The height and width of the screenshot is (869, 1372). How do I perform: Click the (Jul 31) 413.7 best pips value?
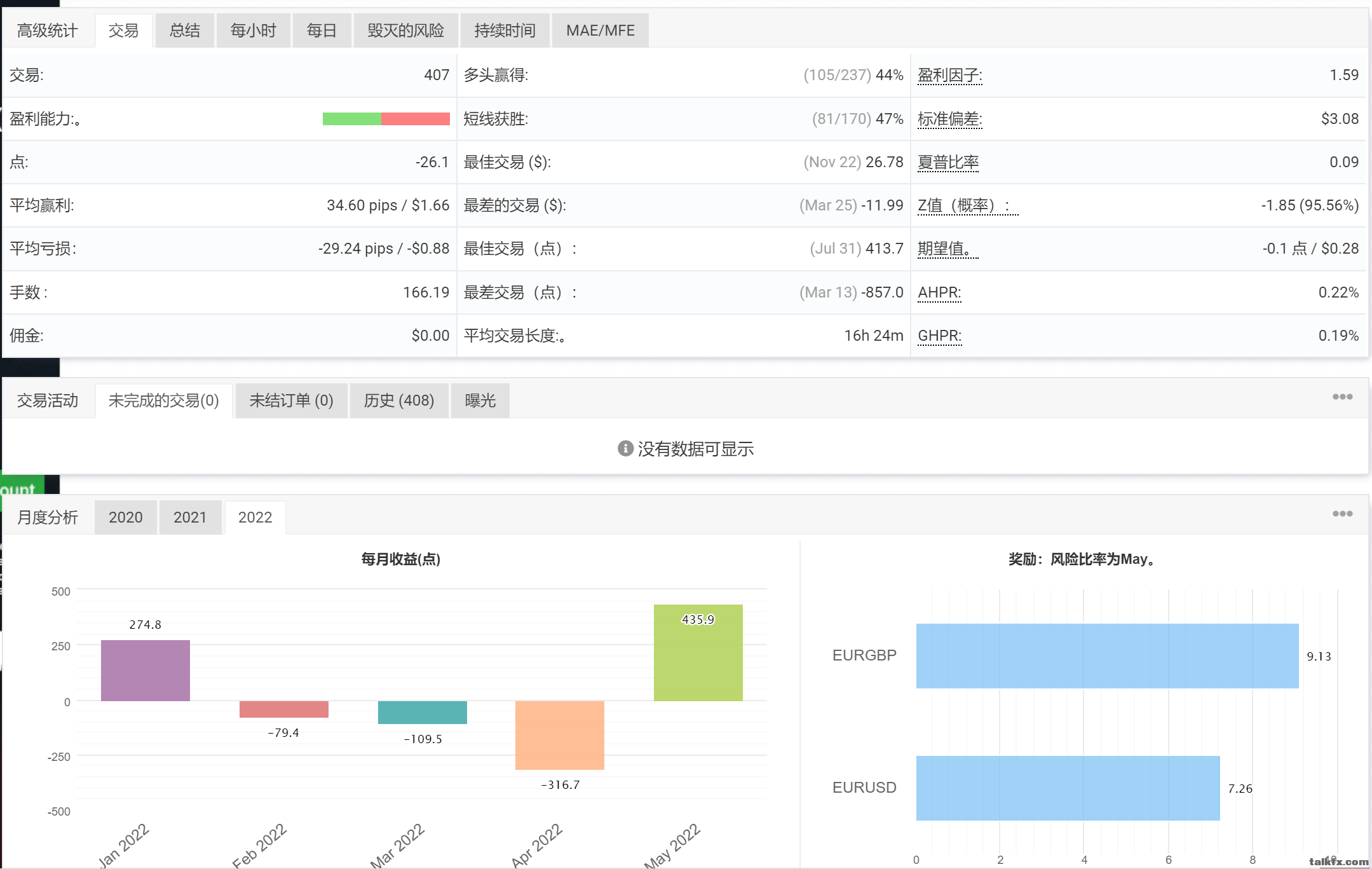point(857,249)
